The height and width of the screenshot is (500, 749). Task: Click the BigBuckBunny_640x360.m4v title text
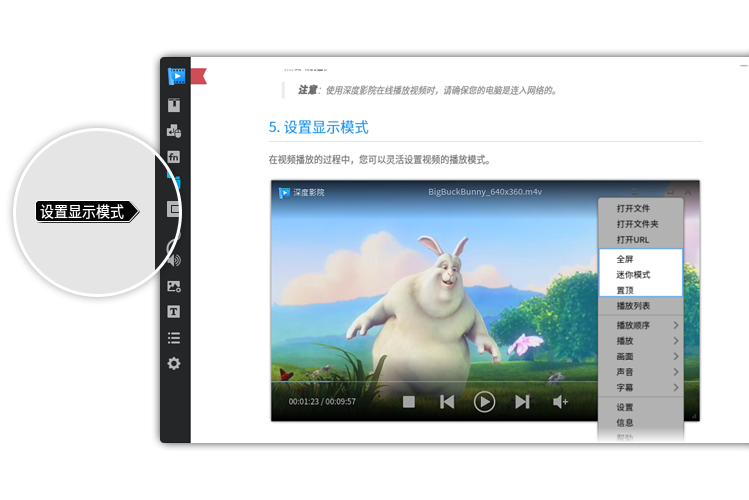pos(485,192)
